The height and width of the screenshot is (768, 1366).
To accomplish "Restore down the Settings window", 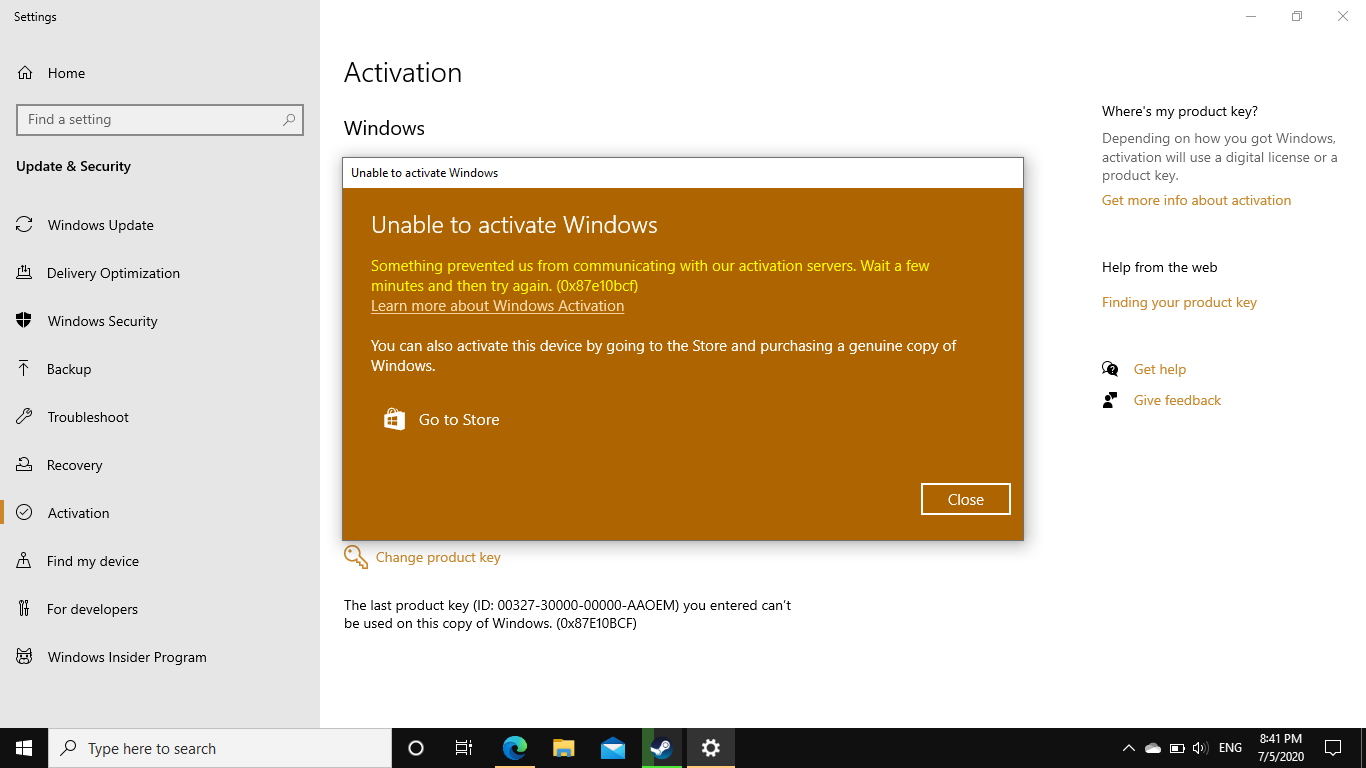I will (1297, 16).
